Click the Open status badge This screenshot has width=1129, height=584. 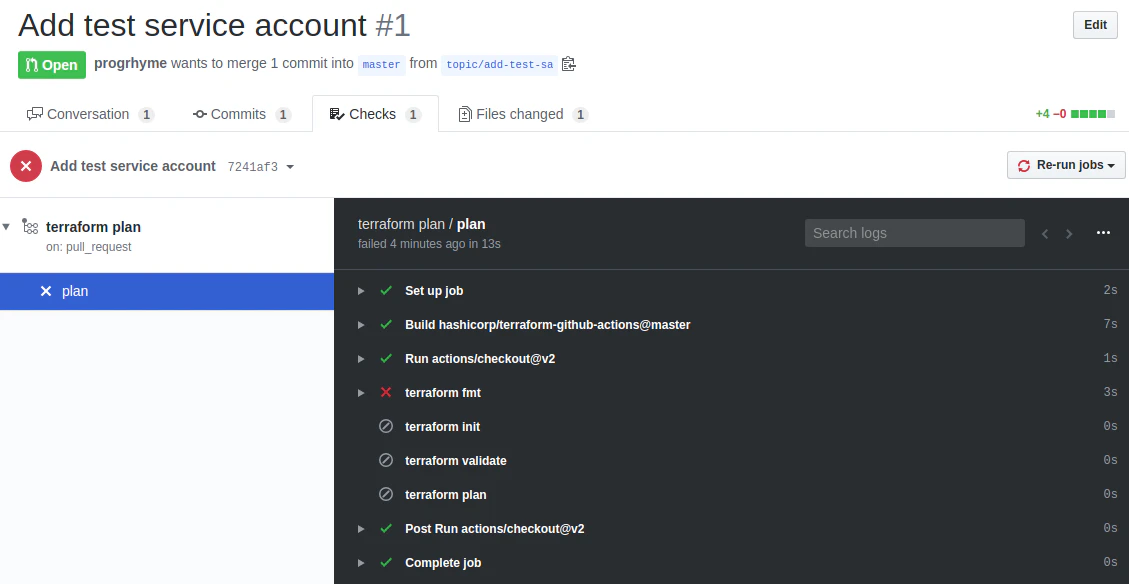pyautogui.click(x=52, y=65)
